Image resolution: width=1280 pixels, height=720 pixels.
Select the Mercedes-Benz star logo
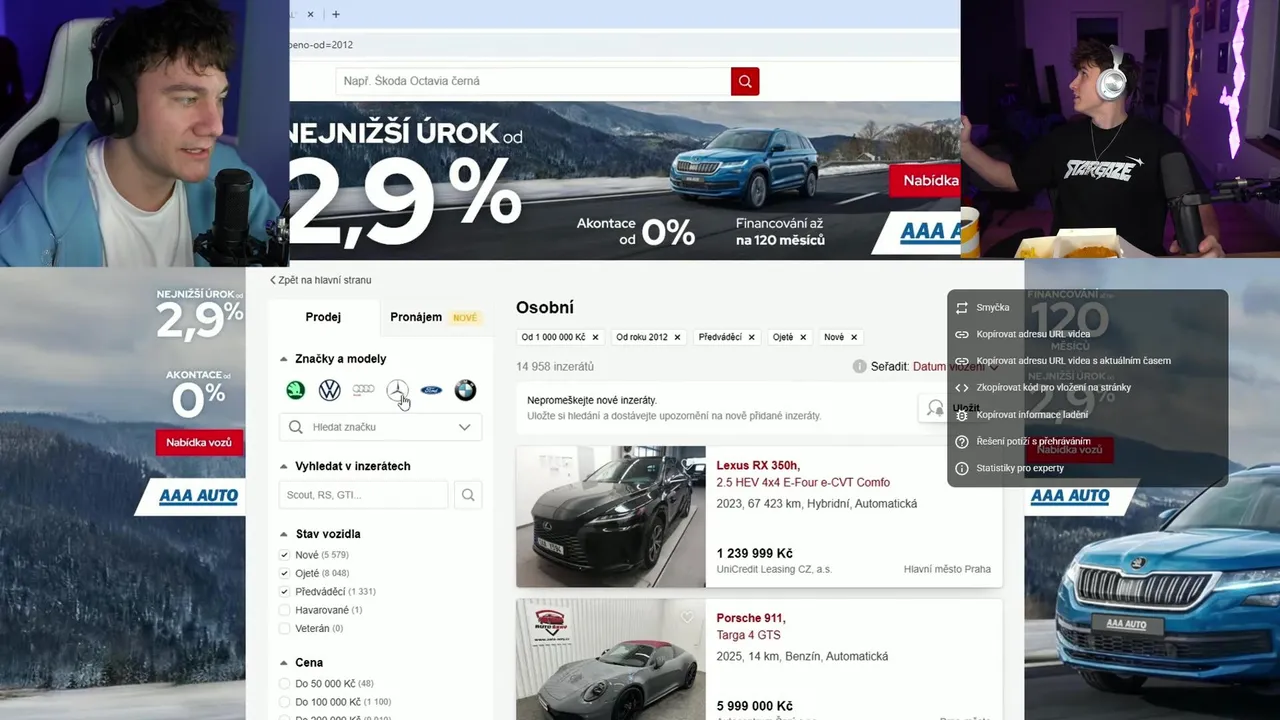pyautogui.click(x=398, y=391)
